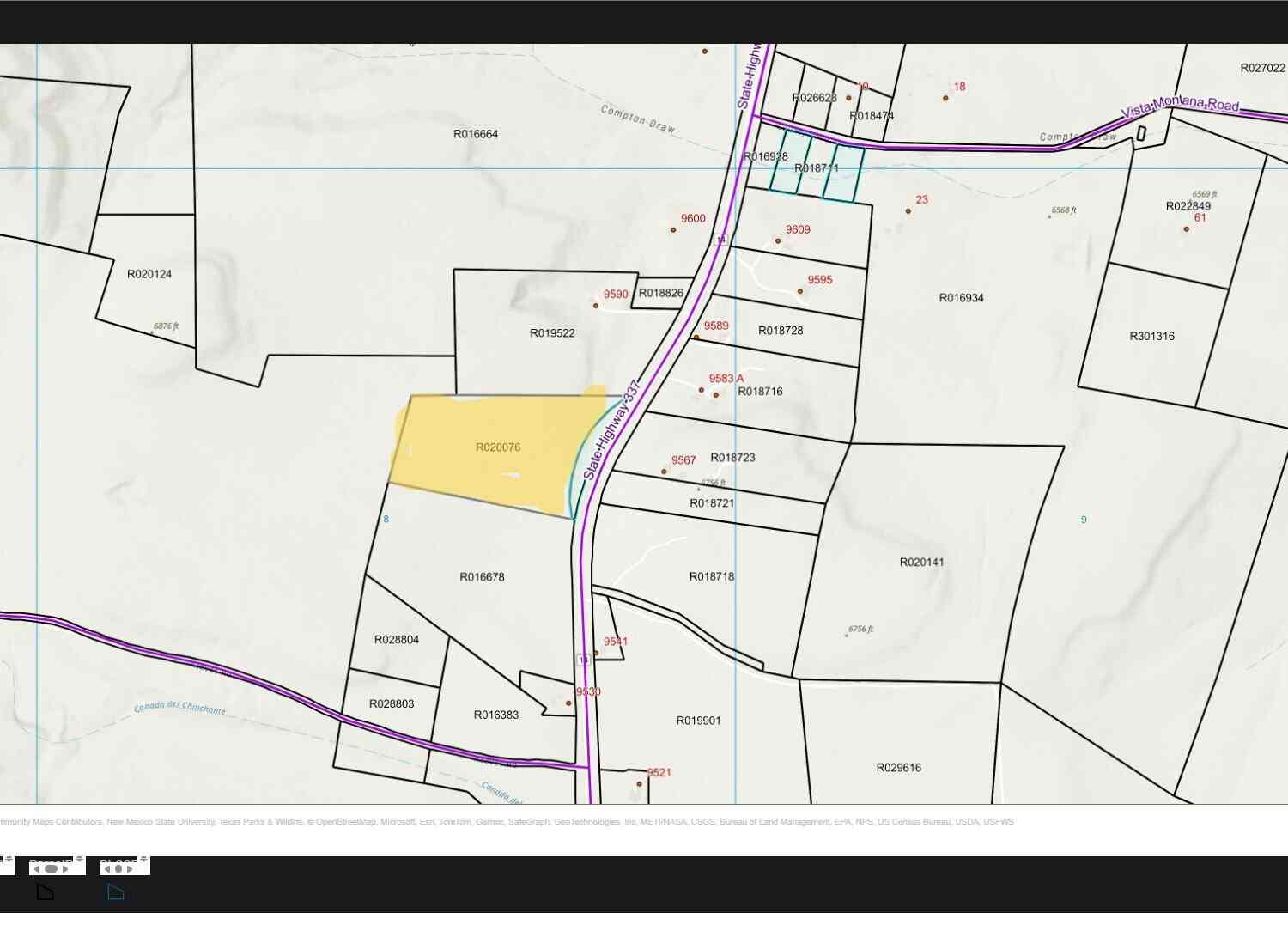The width and height of the screenshot is (1288, 925).
Task: Open the sort arrow on the rightmost column header
Action: (x=143, y=859)
